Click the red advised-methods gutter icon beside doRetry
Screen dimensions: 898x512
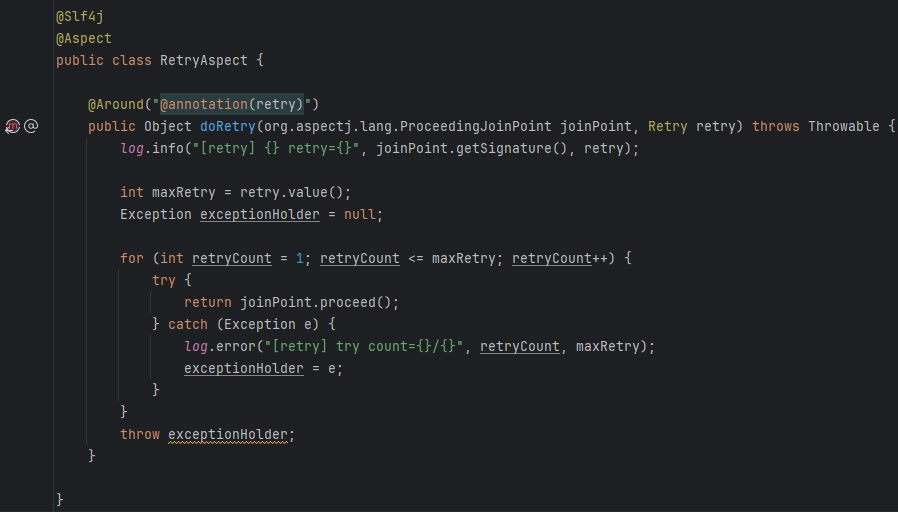(13, 126)
